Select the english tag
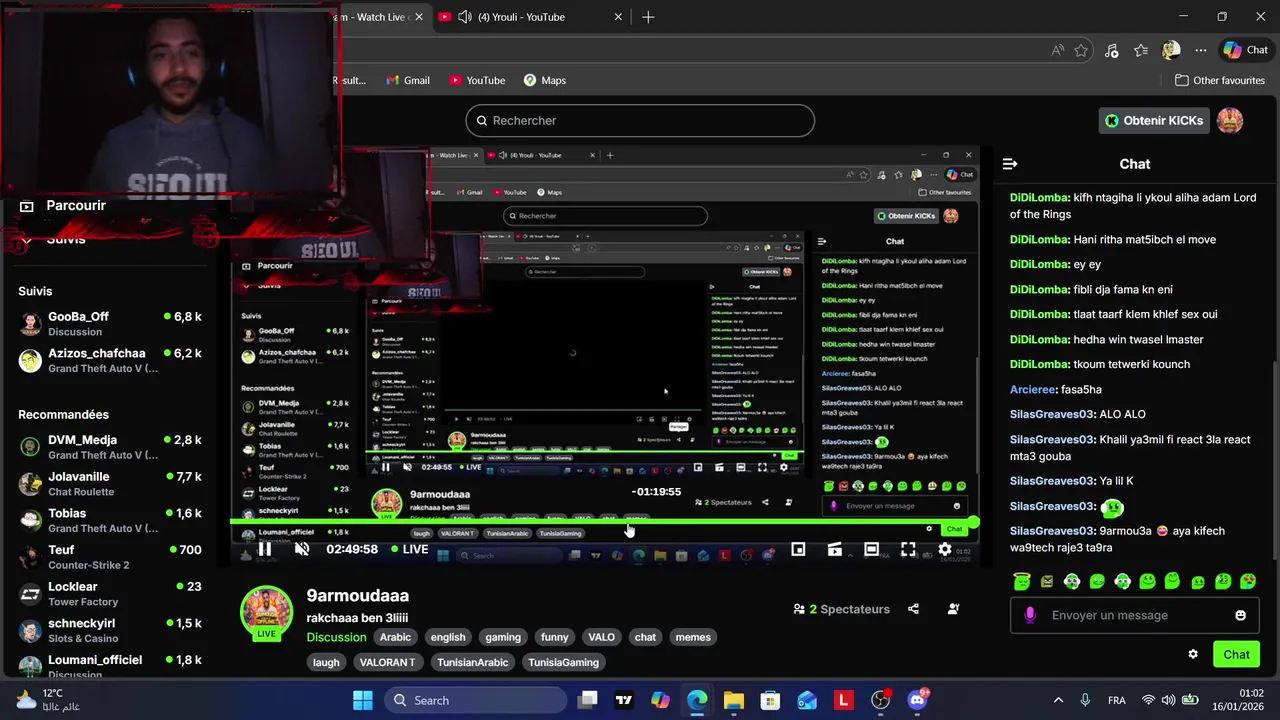This screenshot has width=1280, height=720. pyautogui.click(x=448, y=637)
